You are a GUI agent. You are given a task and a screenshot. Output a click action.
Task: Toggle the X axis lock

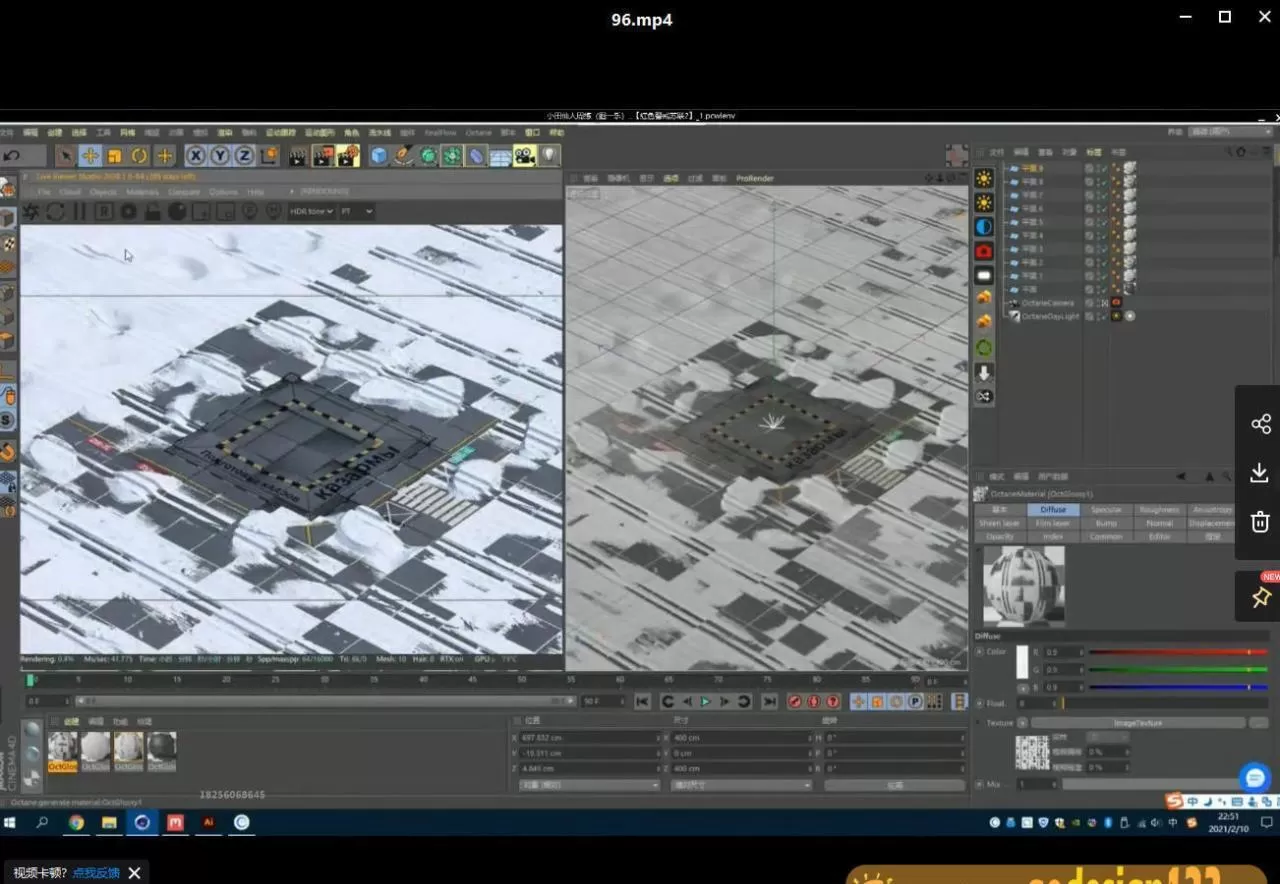pos(196,156)
